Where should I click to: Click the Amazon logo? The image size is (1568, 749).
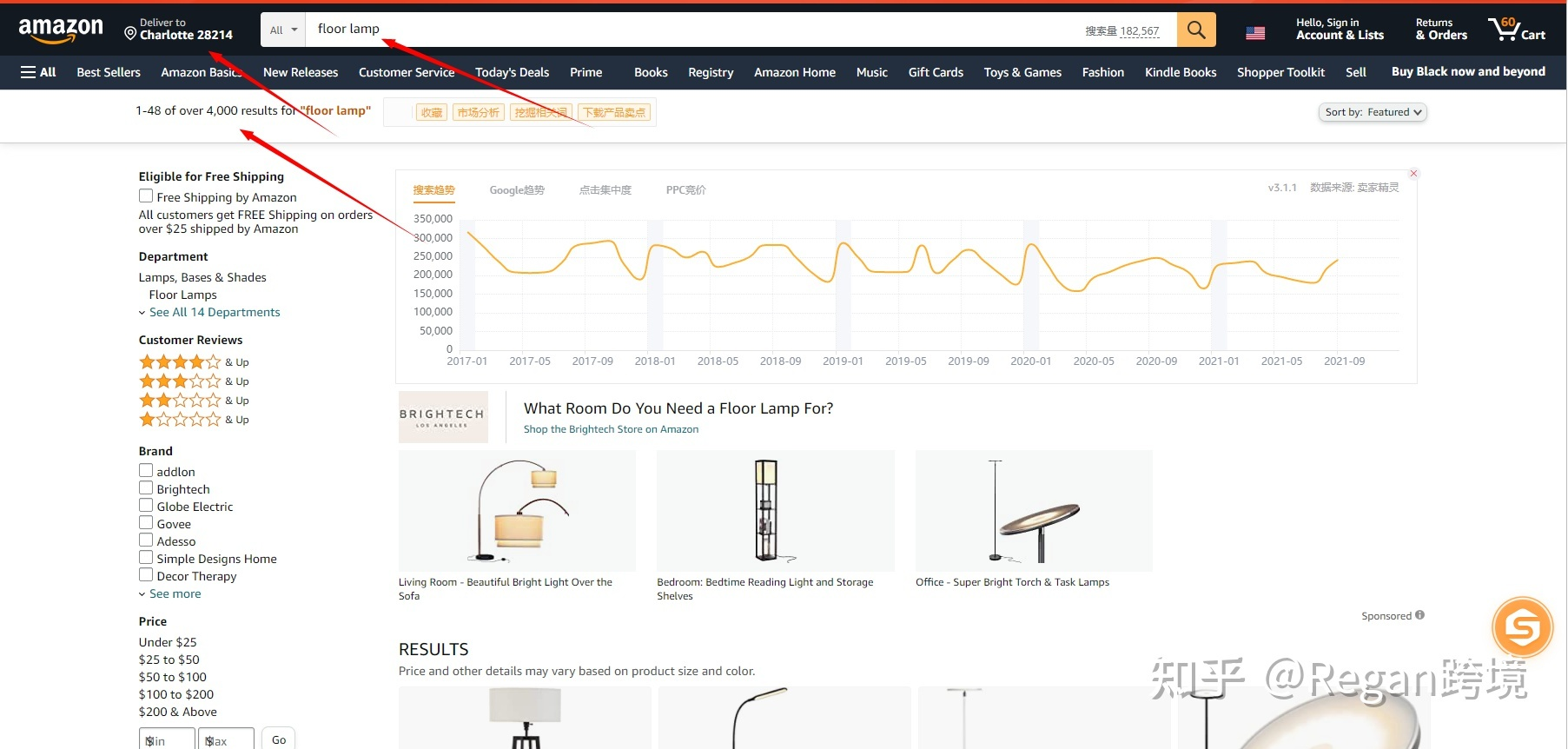[61, 30]
